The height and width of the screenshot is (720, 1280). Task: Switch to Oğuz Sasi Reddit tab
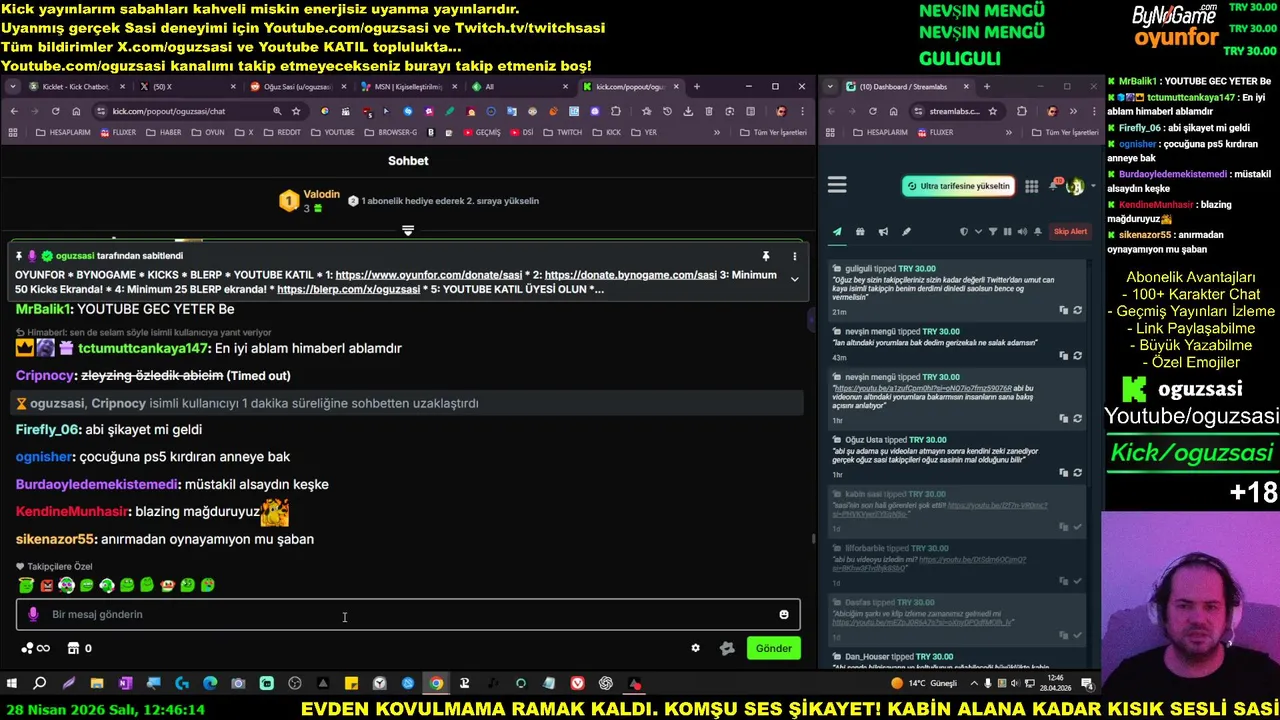pyautogui.click(x=296, y=87)
